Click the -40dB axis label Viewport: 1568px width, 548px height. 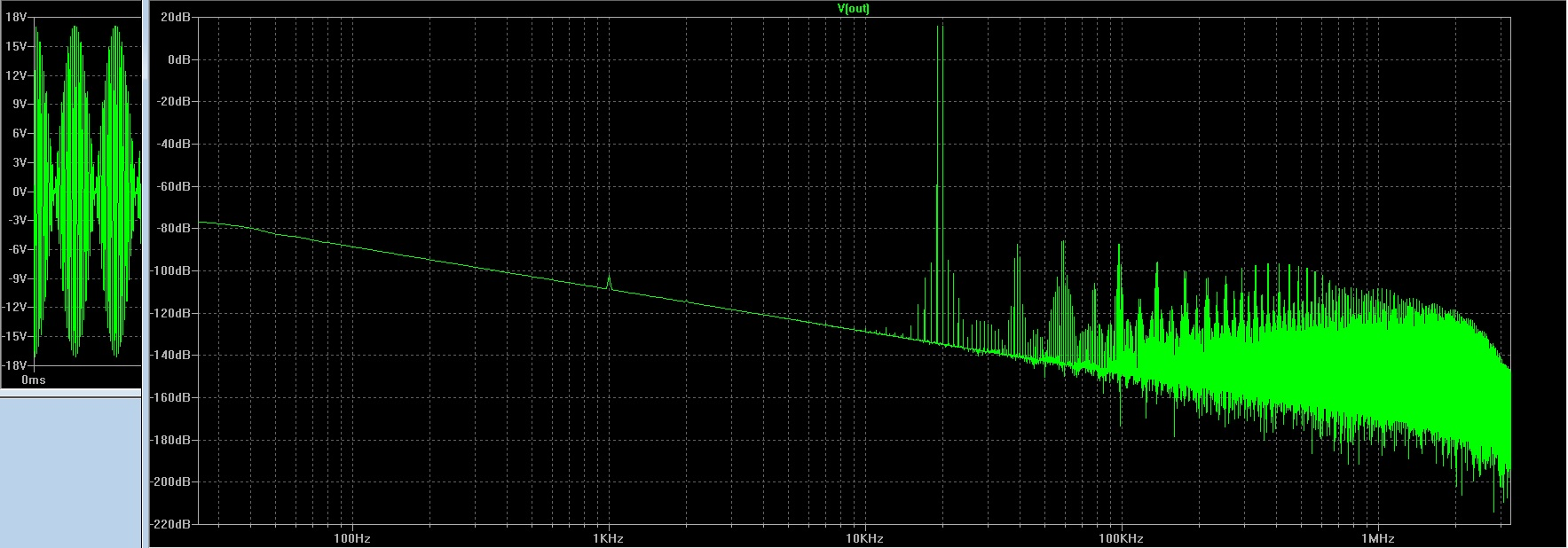(x=174, y=144)
